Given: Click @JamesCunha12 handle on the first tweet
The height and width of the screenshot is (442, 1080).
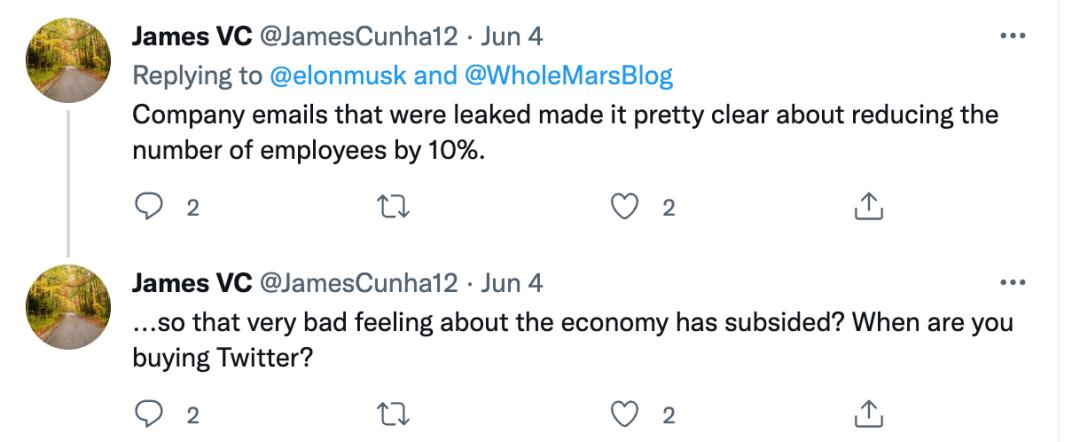Looking at the screenshot, I should coord(358,37).
